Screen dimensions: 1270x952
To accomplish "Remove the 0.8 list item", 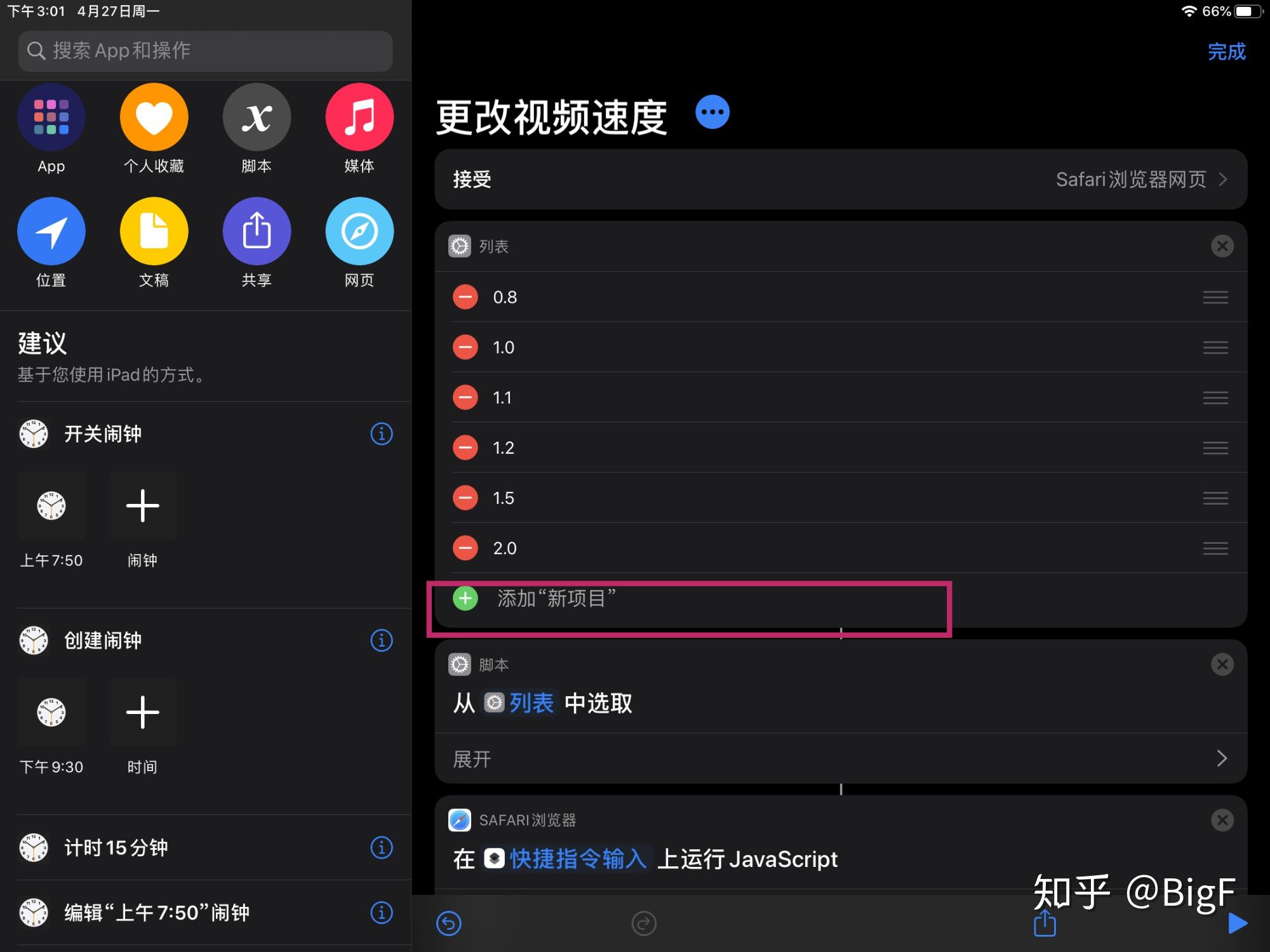I will (x=465, y=297).
